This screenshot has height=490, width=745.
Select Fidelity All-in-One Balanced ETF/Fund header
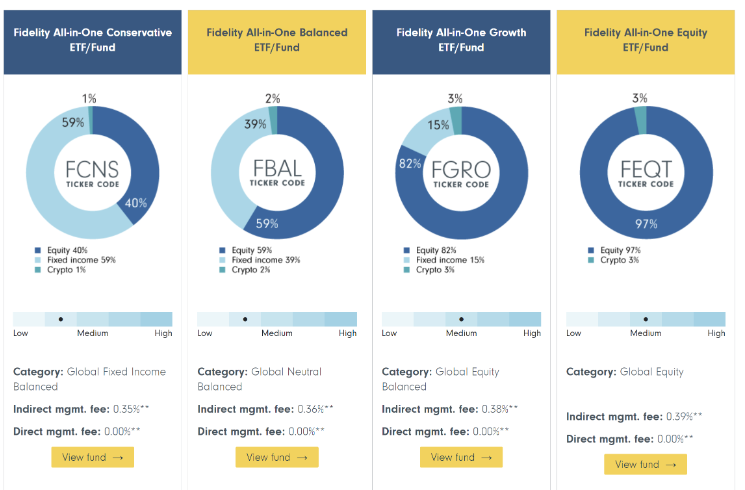point(277,42)
